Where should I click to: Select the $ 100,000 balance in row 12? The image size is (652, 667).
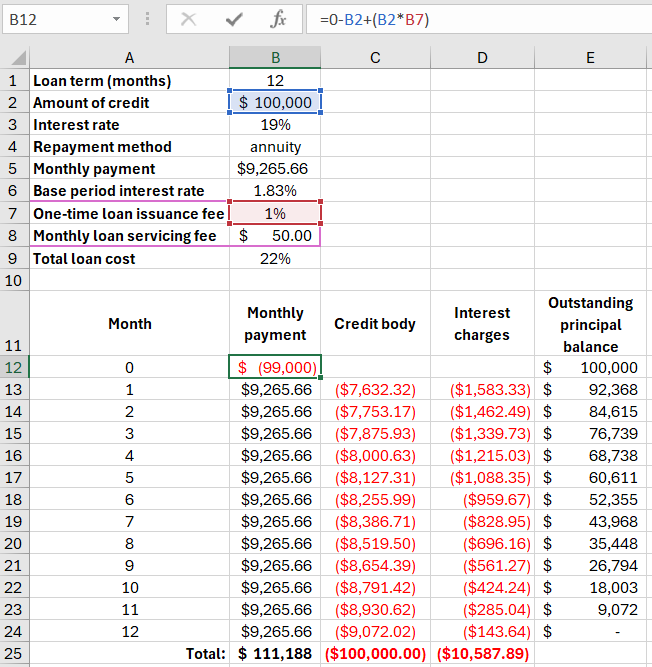pyautogui.click(x=590, y=367)
